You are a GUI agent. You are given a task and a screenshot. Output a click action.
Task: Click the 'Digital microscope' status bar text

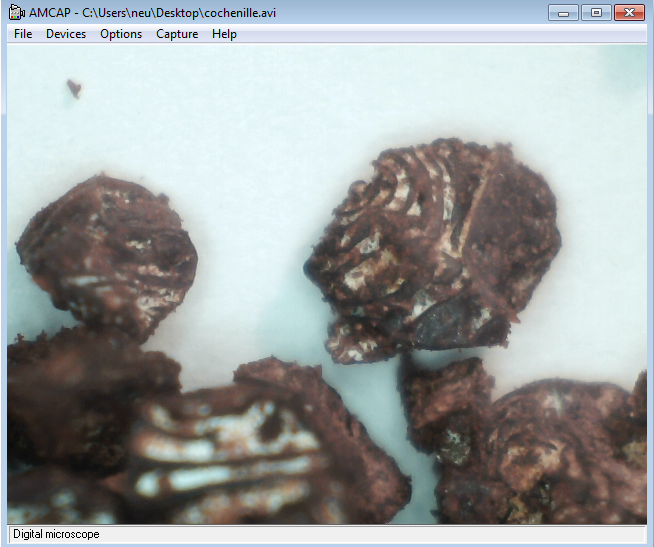(x=57, y=535)
